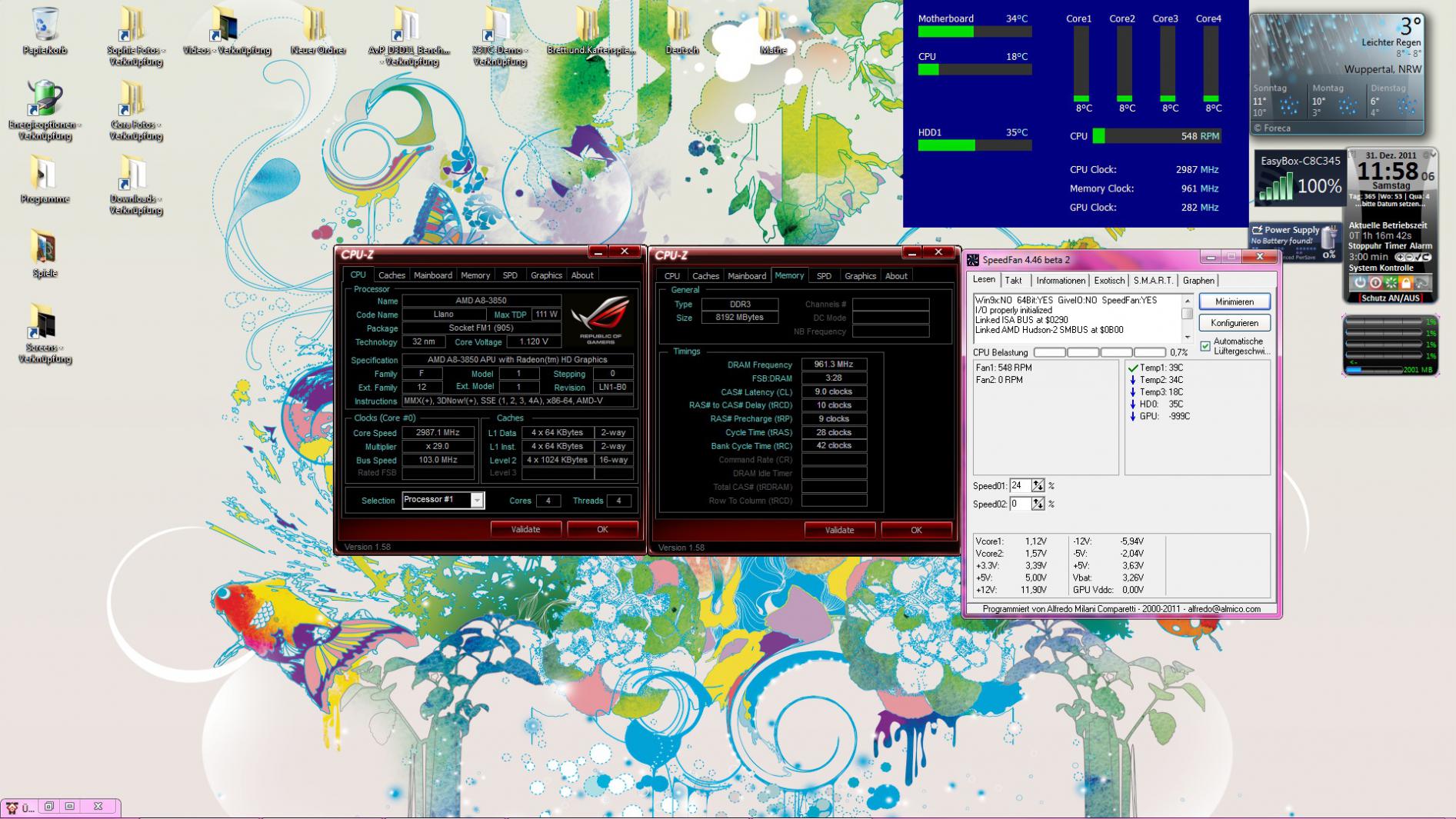Click the Minimieren button in SpeedFan
The image size is (1456, 819).
(x=1234, y=301)
